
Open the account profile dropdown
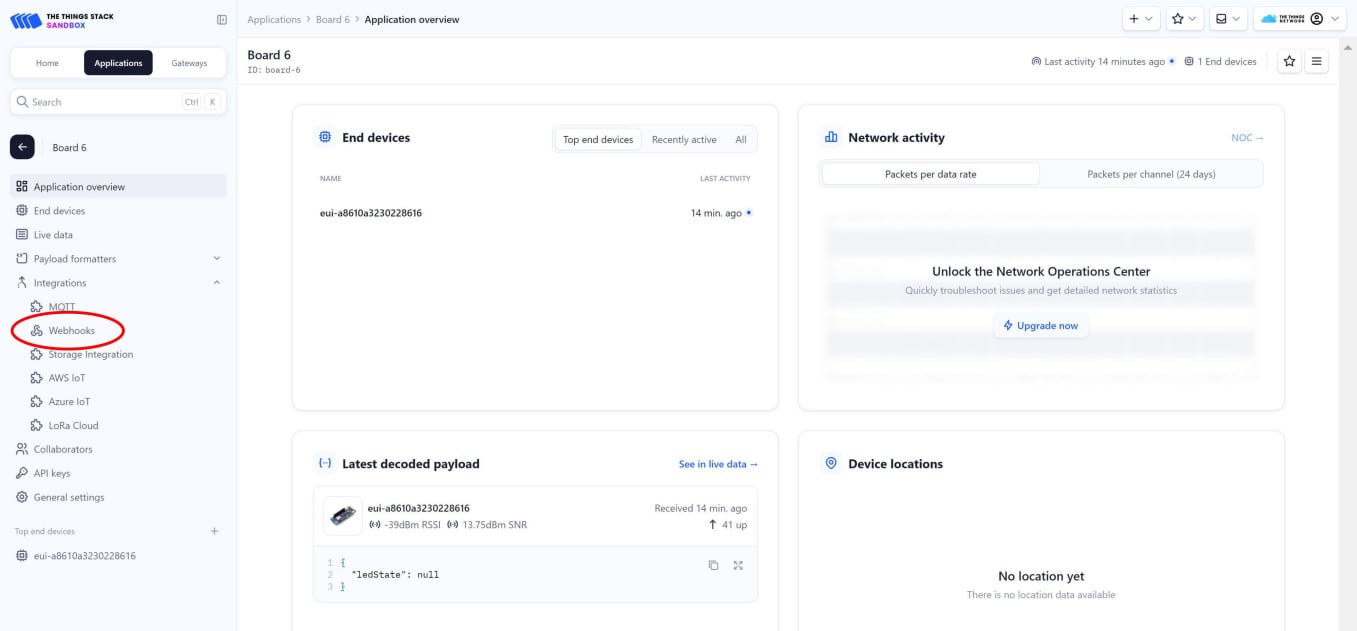point(1318,18)
